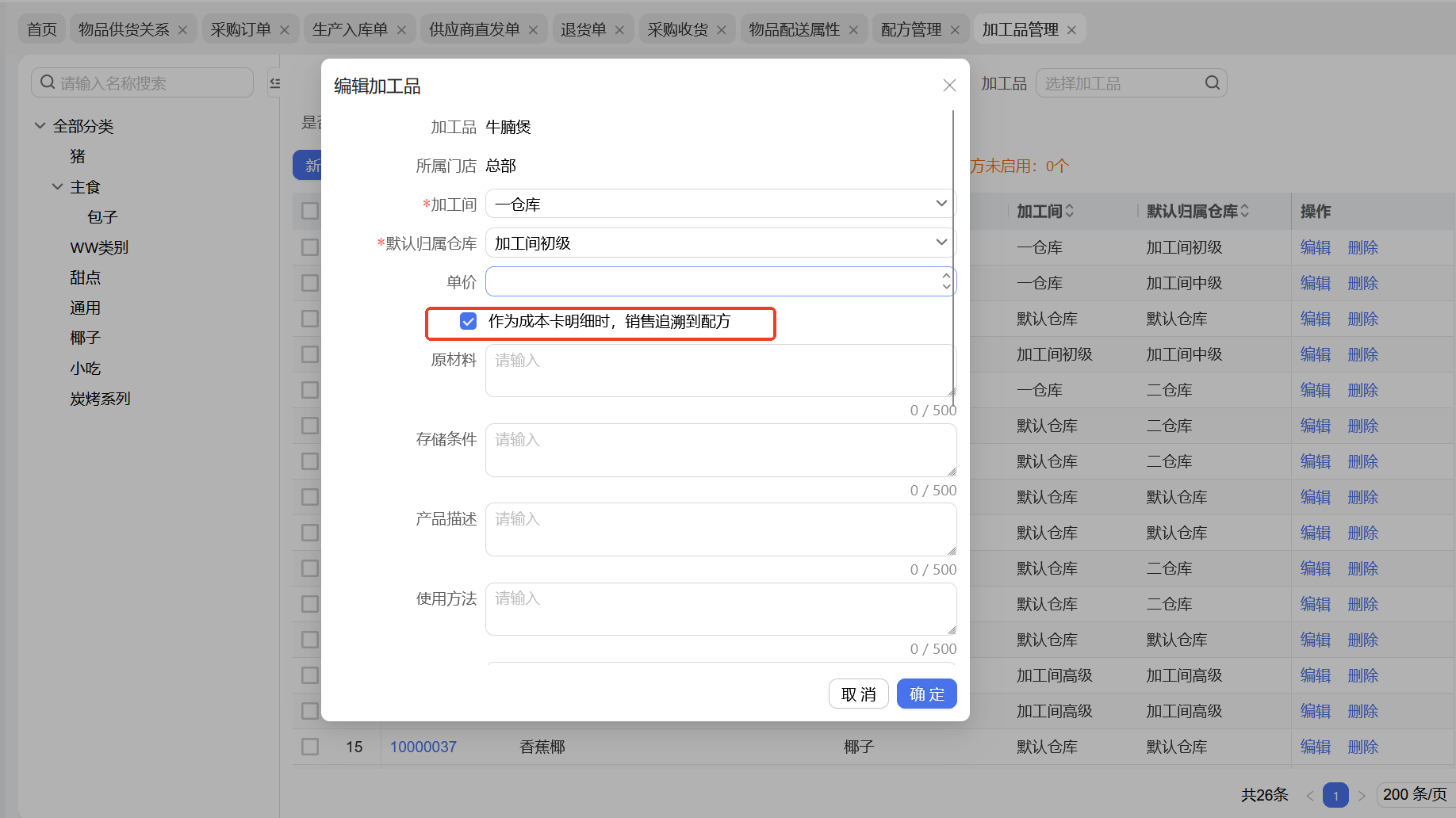This screenshot has height=818, width=1456.
Task: Go to previous page arrow
Action: (x=1309, y=795)
